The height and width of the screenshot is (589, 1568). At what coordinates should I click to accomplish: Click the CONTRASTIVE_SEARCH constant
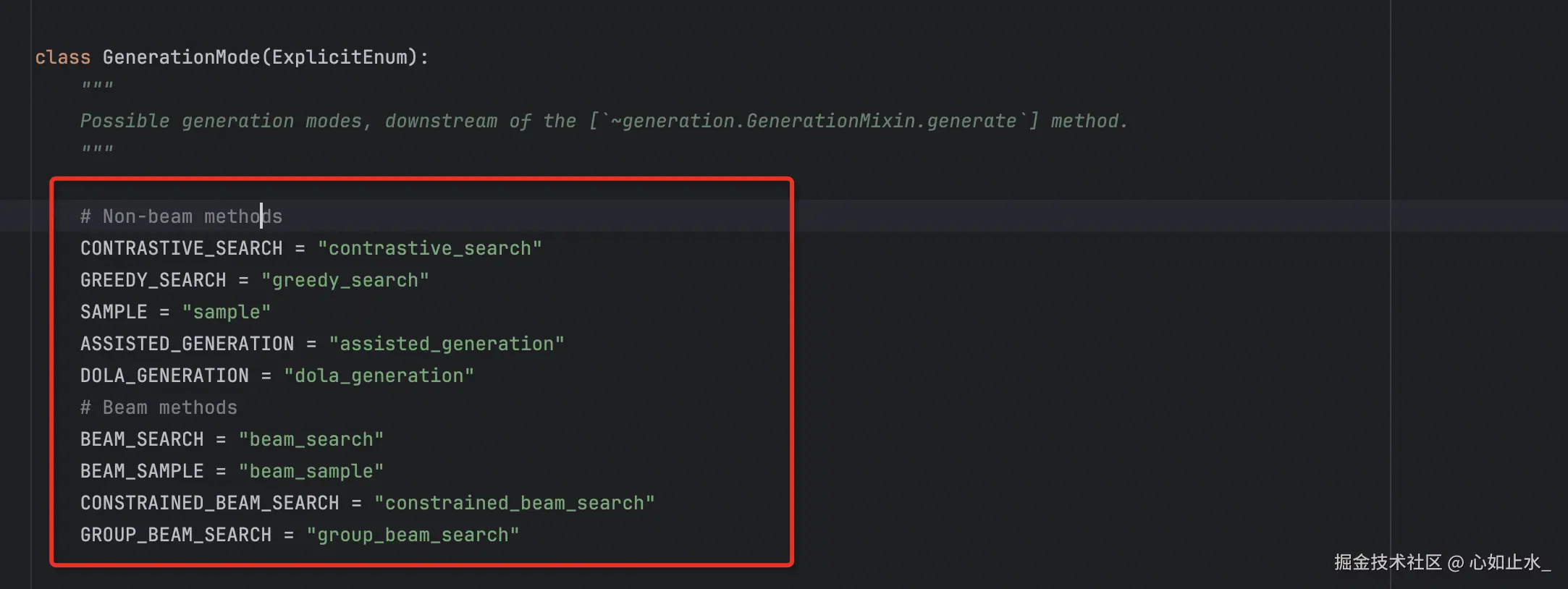[x=181, y=248]
